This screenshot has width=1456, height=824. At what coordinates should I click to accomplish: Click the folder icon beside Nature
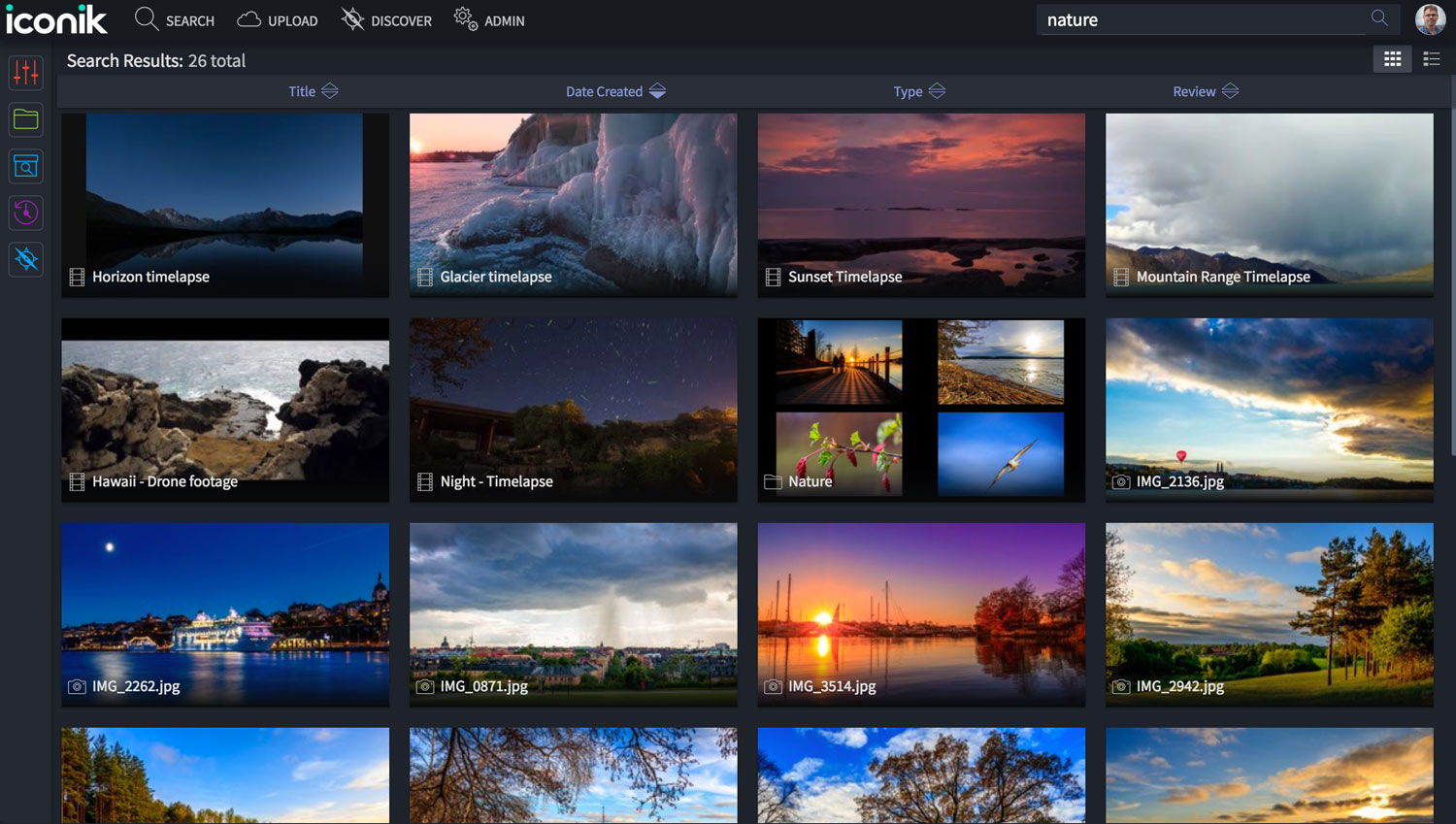point(773,482)
